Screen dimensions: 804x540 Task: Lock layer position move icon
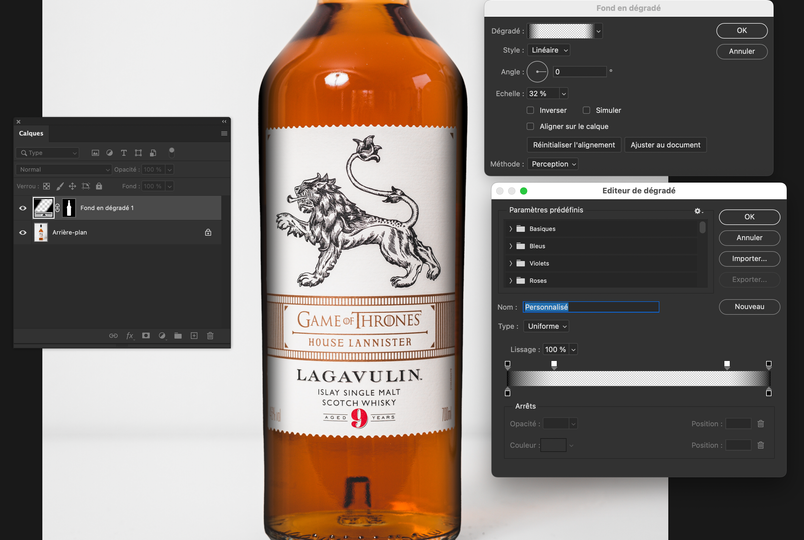point(72,186)
